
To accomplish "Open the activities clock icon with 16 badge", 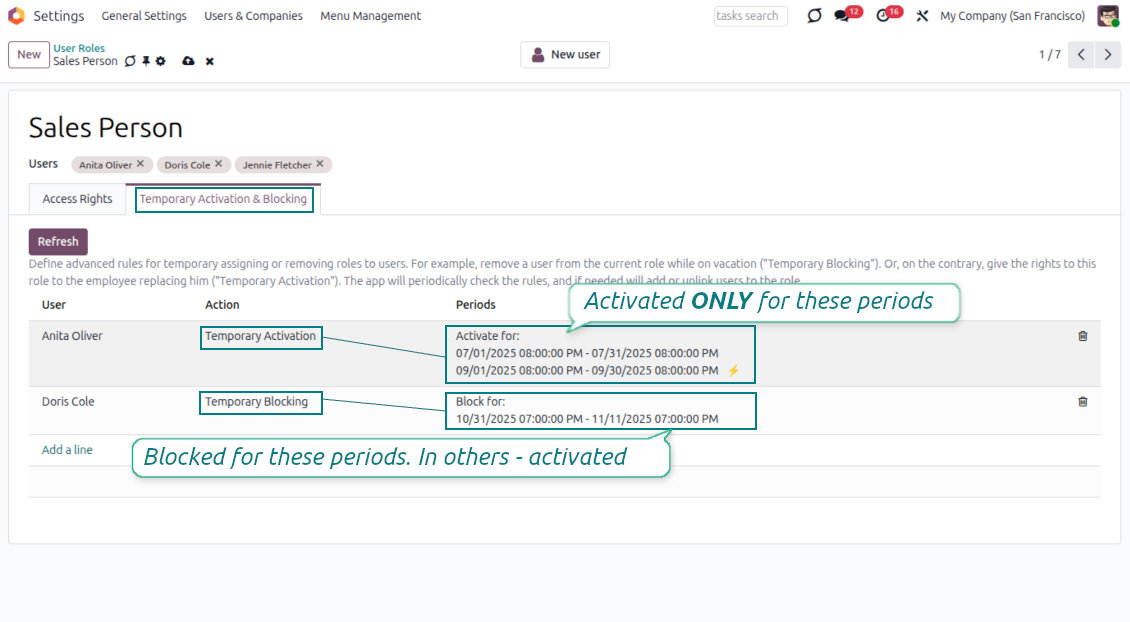I will click(x=883, y=16).
